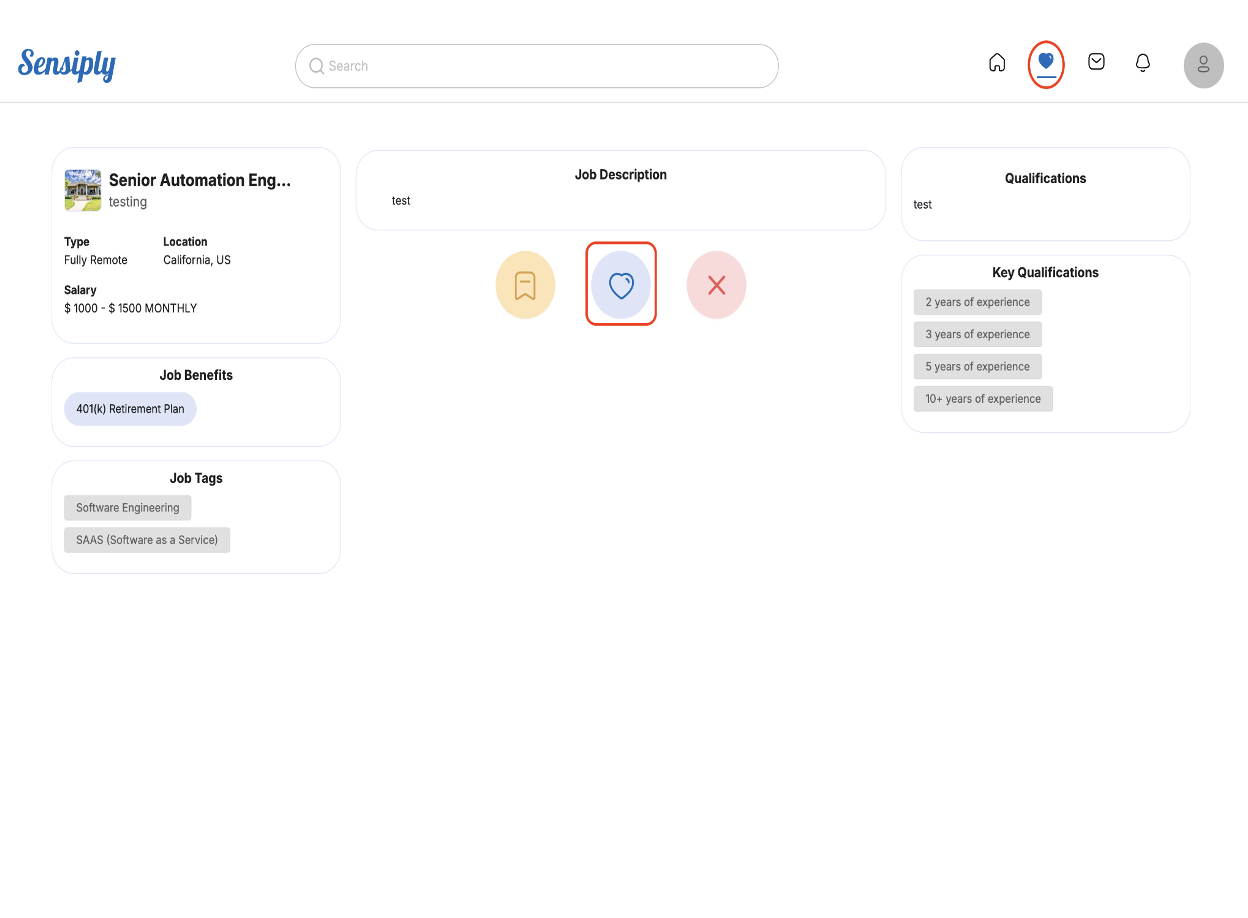Pick the 10+ years of experience chip

(982, 398)
